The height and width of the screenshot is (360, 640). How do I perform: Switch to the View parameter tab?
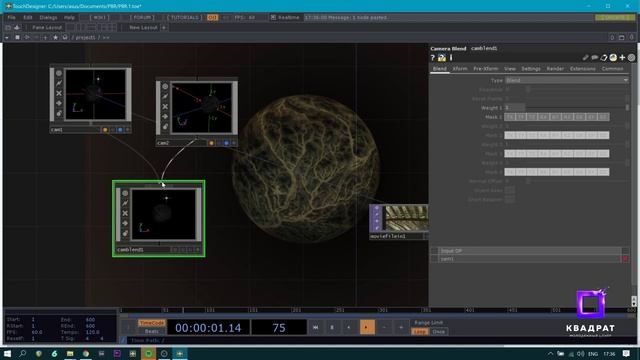510,69
